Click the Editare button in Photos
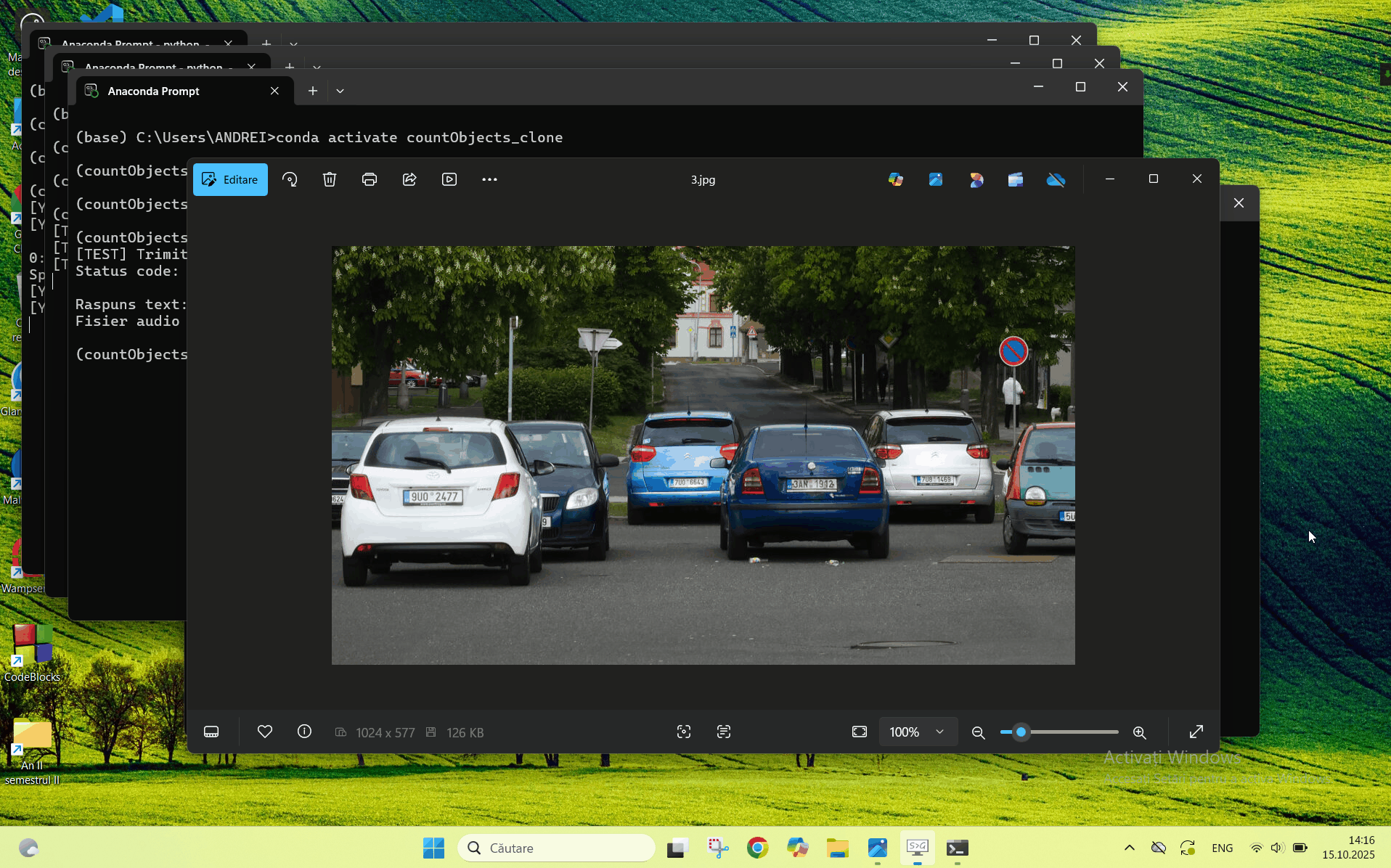 [x=230, y=179]
